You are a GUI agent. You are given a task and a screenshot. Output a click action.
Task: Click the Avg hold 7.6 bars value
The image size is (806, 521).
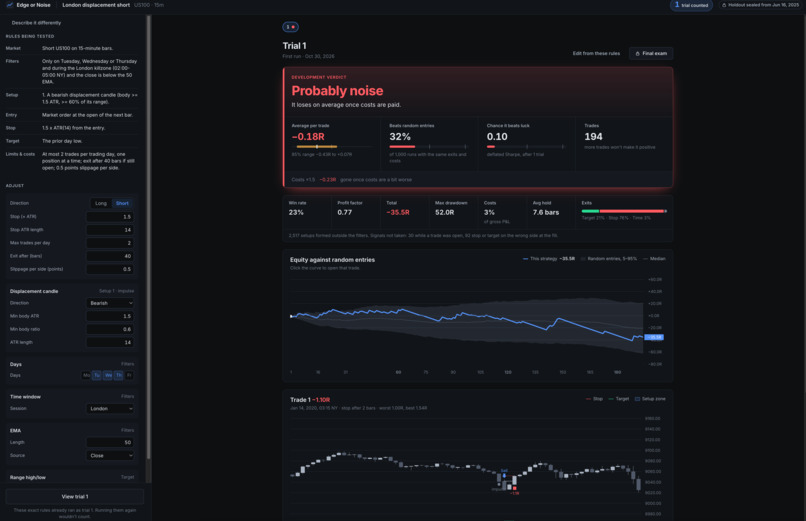click(546, 213)
